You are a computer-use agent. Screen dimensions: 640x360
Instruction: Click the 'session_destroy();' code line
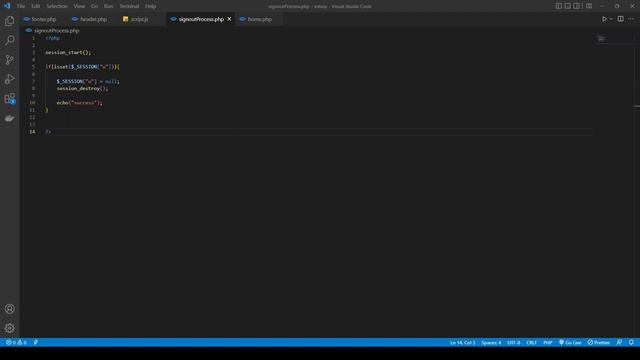coord(82,88)
